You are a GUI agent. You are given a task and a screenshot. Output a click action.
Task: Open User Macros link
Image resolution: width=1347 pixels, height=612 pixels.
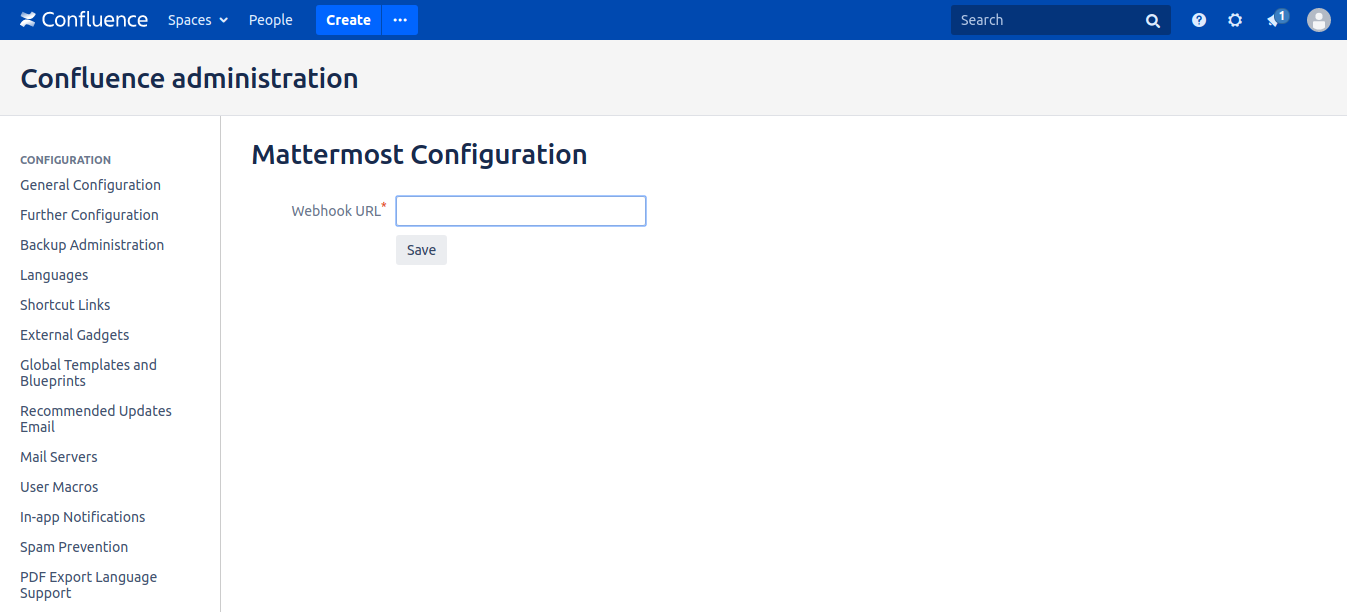coord(59,487)
